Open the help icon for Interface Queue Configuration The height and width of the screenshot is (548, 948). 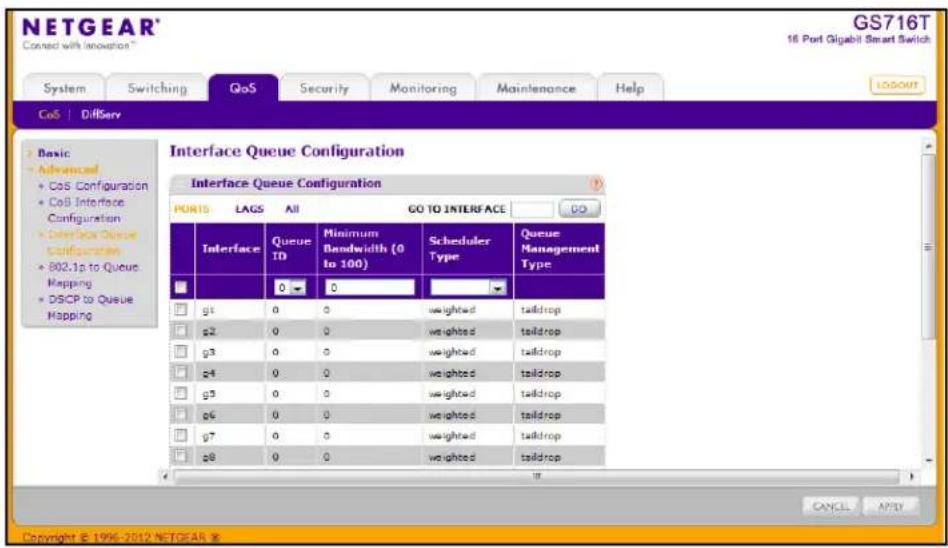tap(596, 183)
